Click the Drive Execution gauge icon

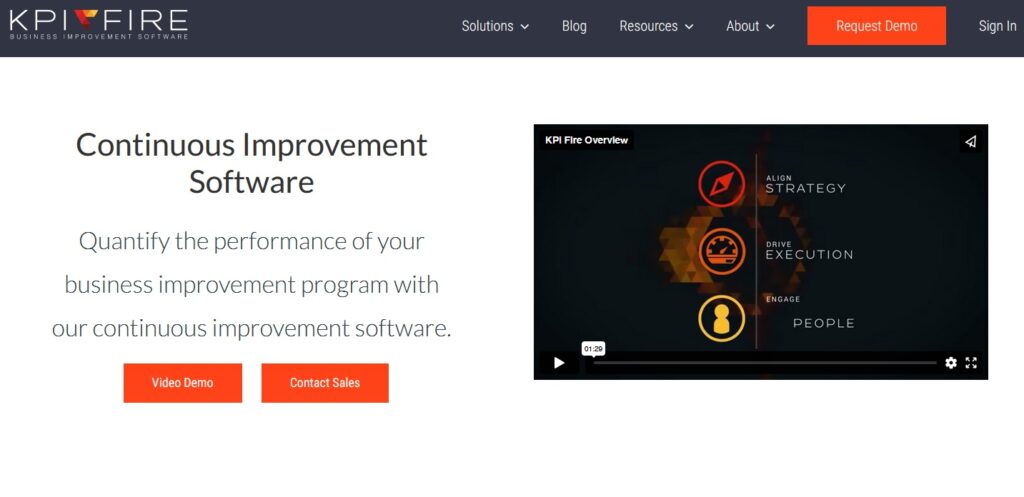coord(721,251)
